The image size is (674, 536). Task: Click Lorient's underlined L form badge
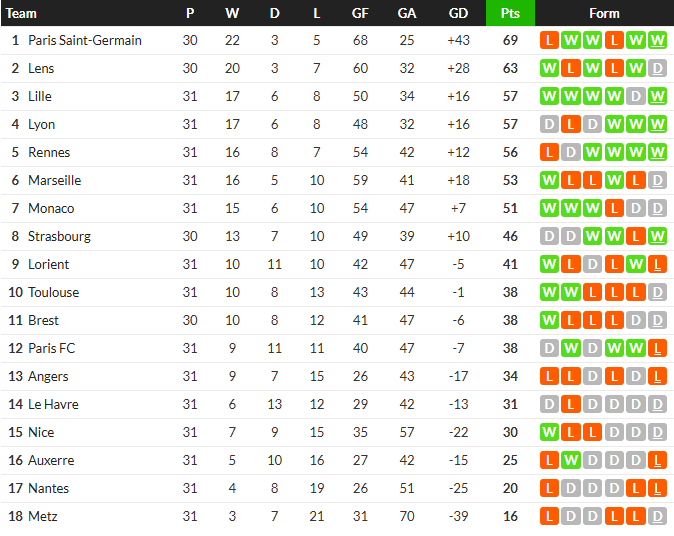tap(657, 264)
